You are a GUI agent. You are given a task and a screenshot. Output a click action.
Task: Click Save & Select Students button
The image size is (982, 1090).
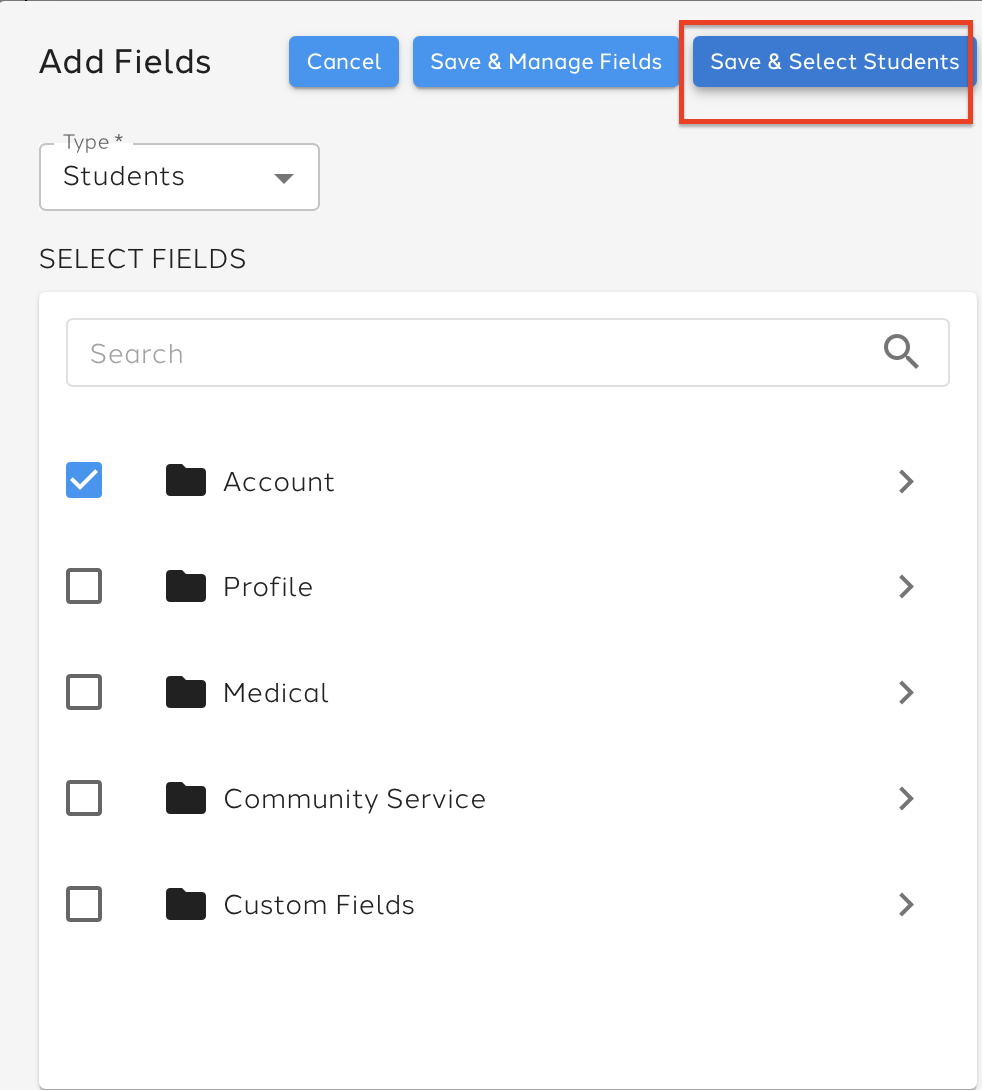pyautogui.click(x=834, y=62)
